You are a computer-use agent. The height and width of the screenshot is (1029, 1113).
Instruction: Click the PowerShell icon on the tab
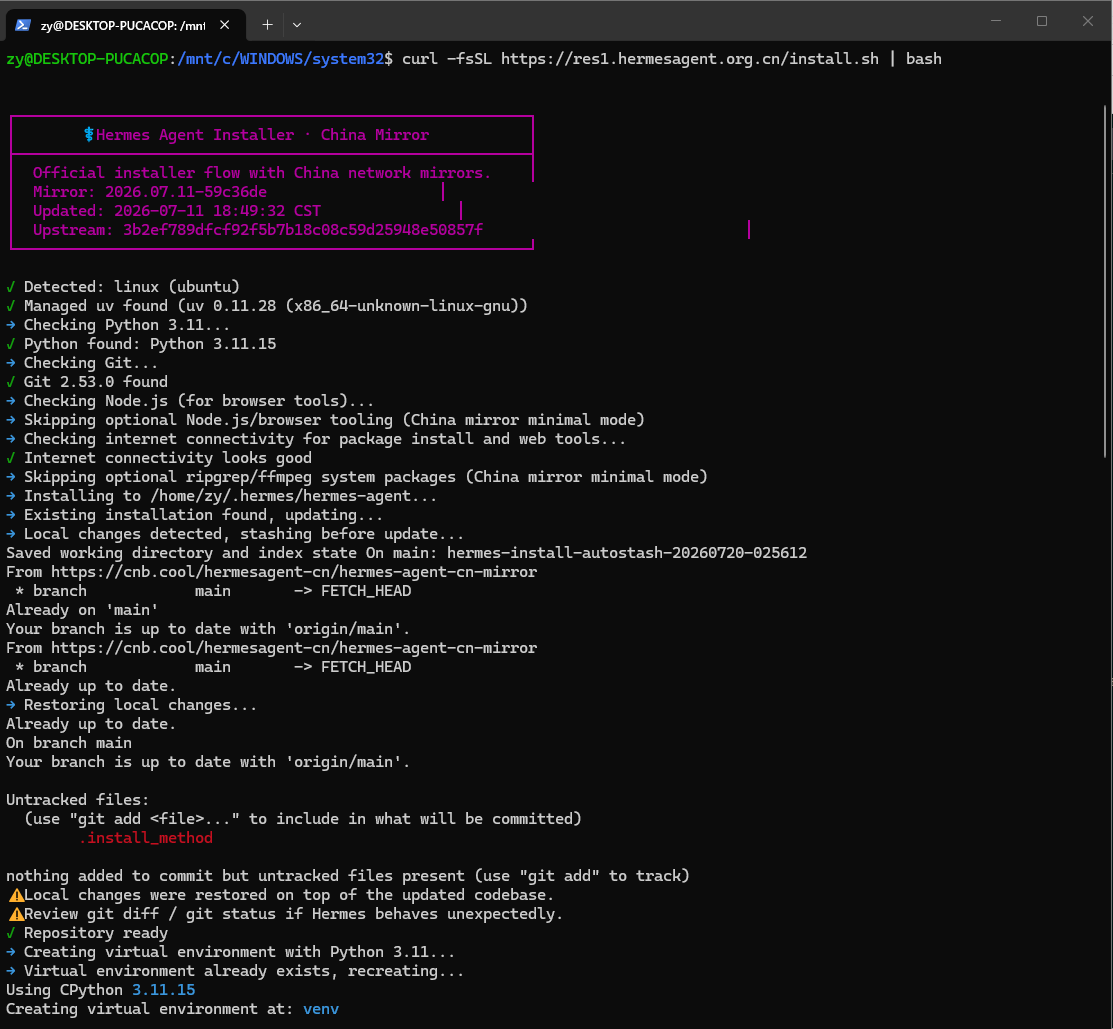coord(23,25)
